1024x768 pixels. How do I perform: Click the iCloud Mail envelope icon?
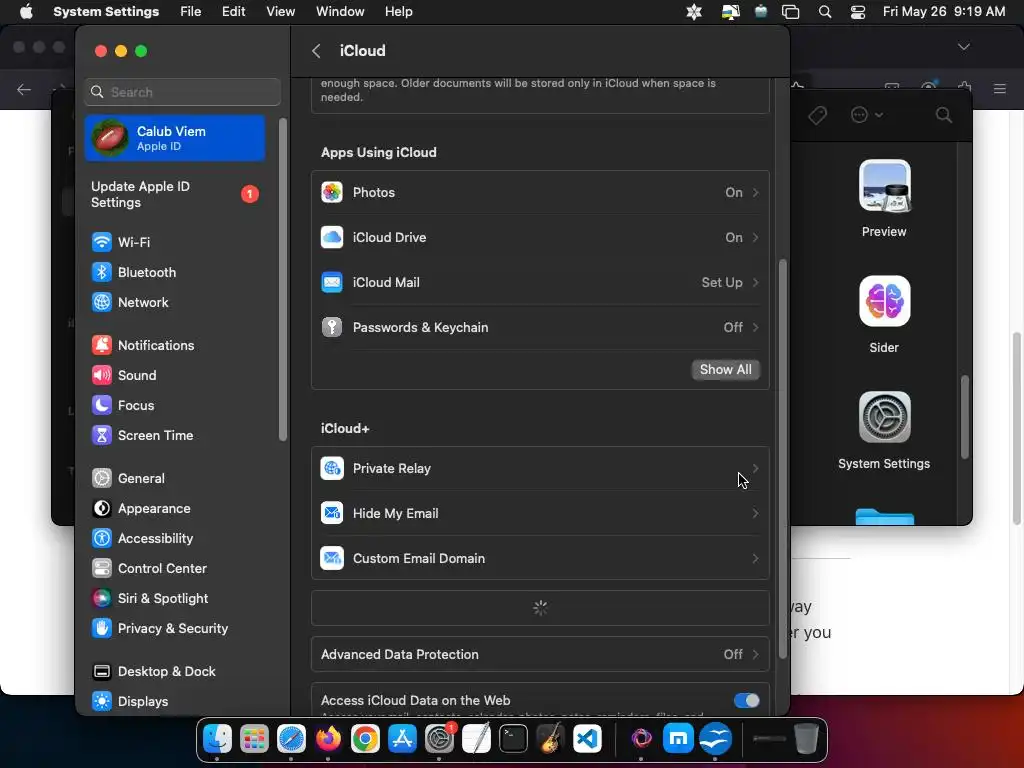click(332, 283)
